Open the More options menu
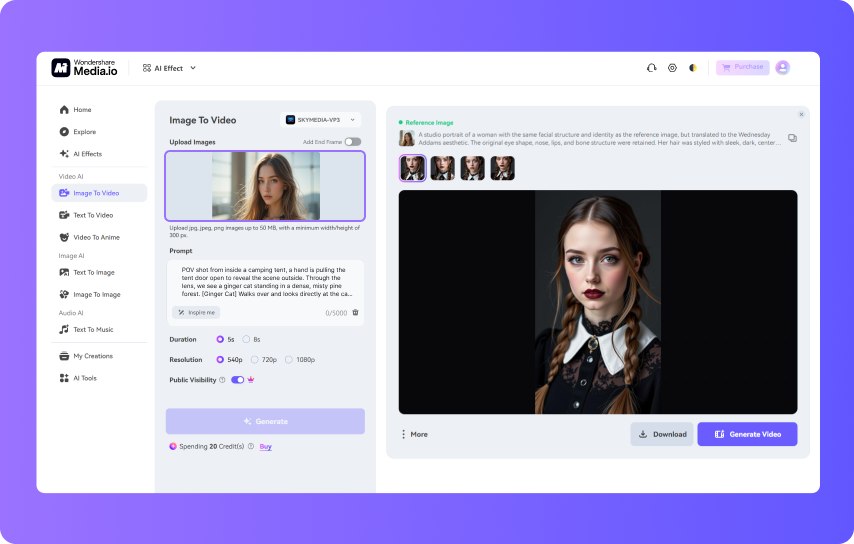 point(415,435)
